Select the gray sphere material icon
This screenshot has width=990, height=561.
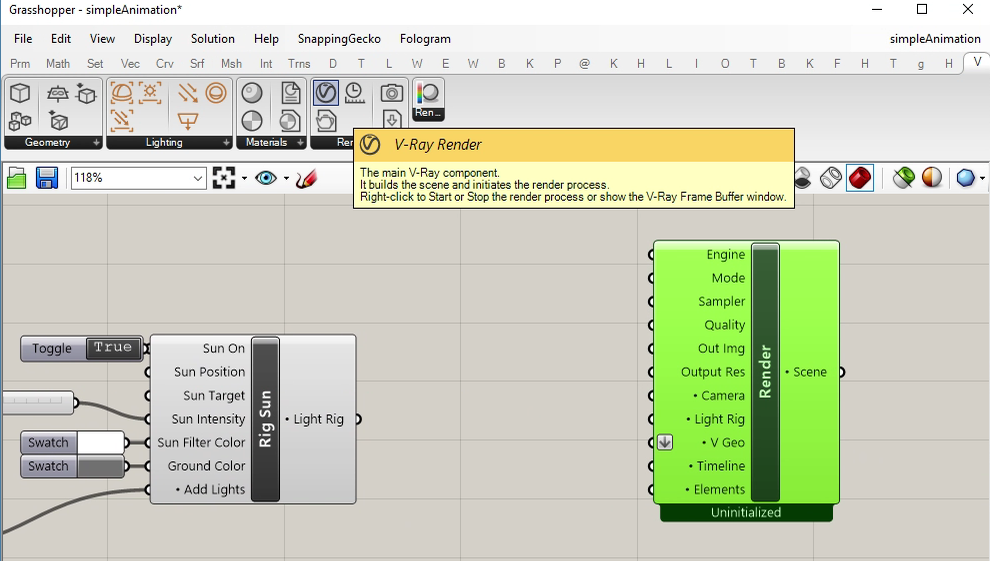coord(252,93)
